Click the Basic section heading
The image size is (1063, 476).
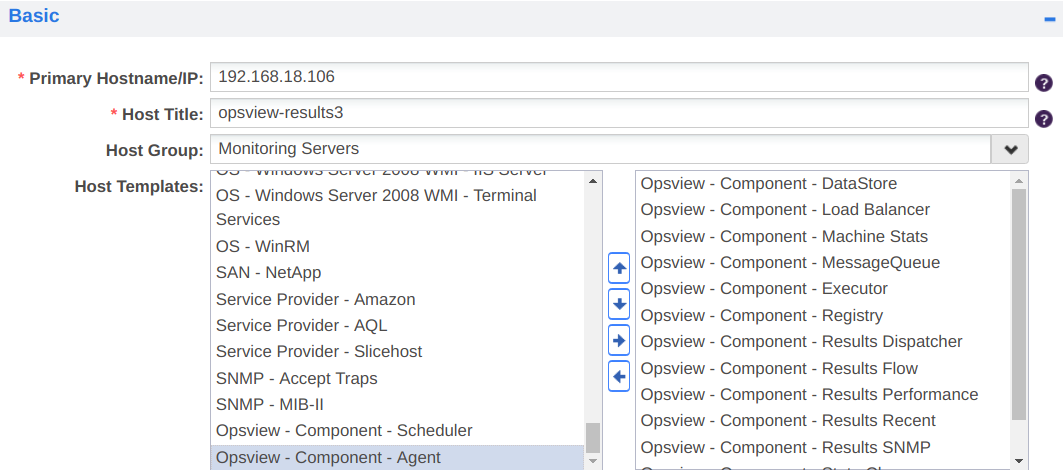pos(34,16)
